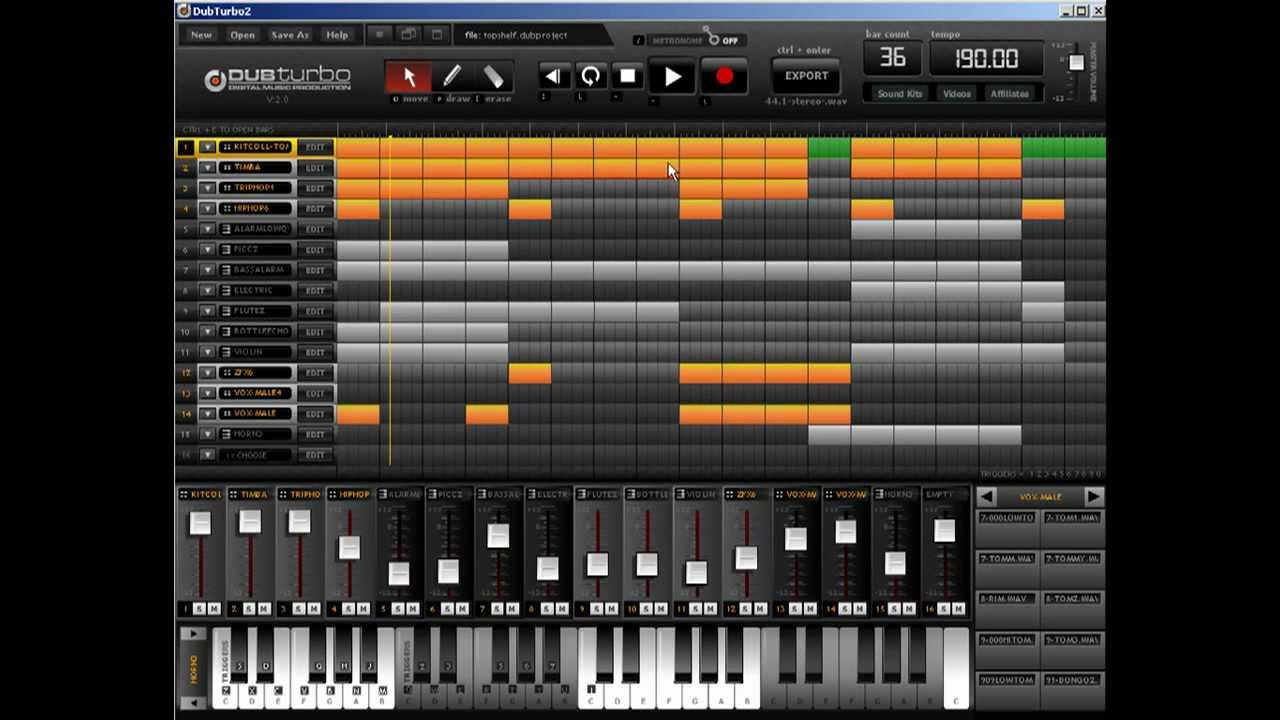Mute mixer channel 4 HIPHOP

point(363,609)
